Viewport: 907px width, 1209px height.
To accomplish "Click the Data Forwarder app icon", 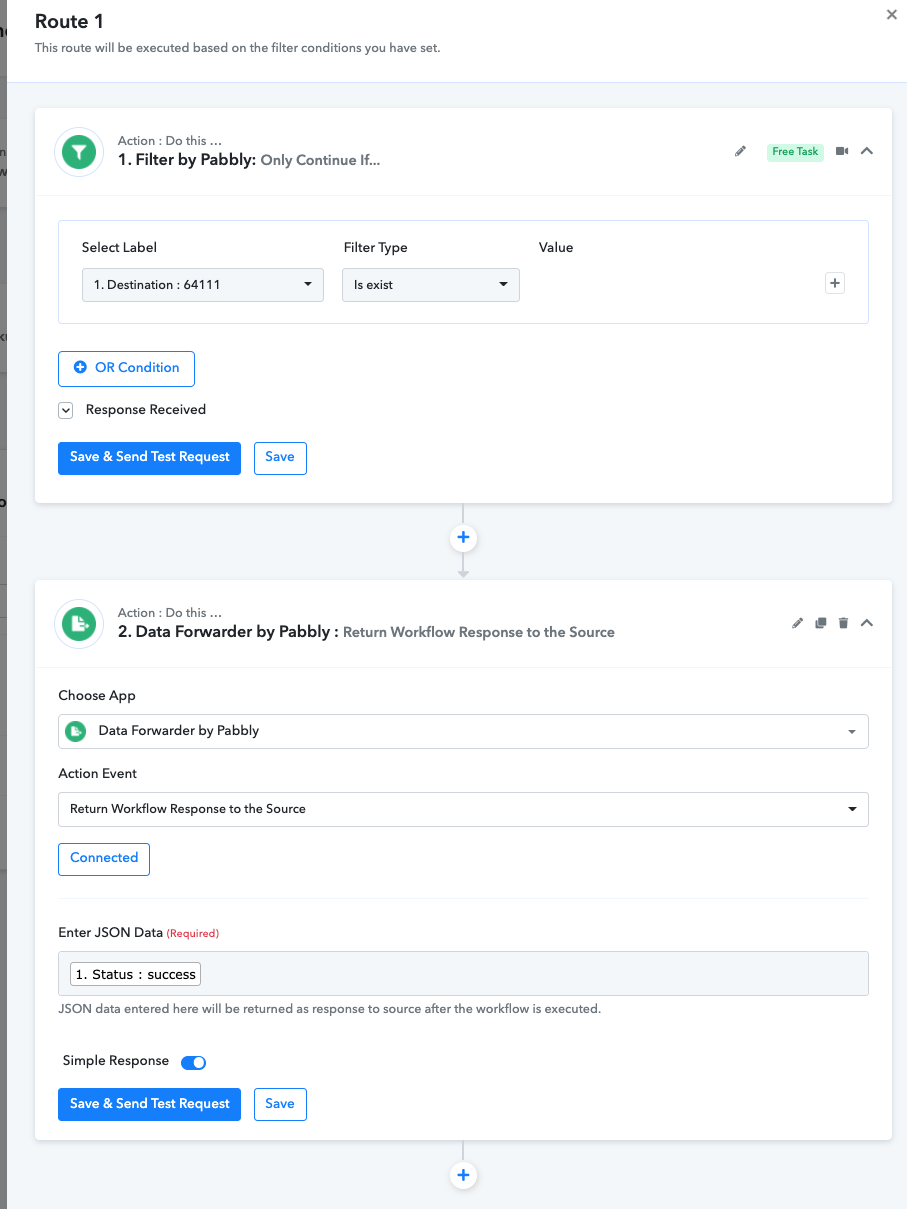I will point(79,624).
